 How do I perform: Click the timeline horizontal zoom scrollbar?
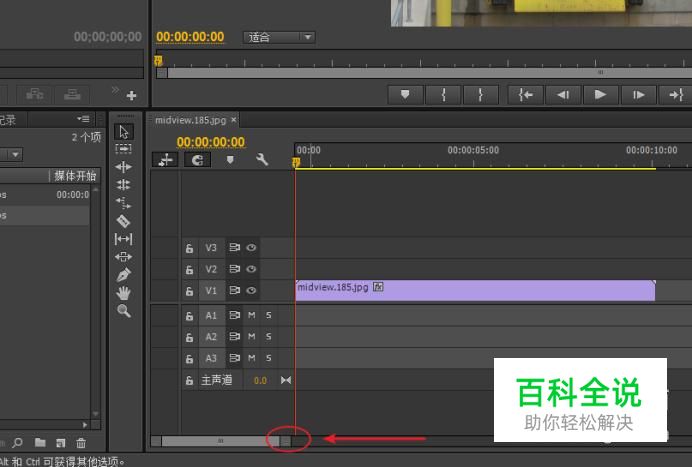[x=221, y=441]
